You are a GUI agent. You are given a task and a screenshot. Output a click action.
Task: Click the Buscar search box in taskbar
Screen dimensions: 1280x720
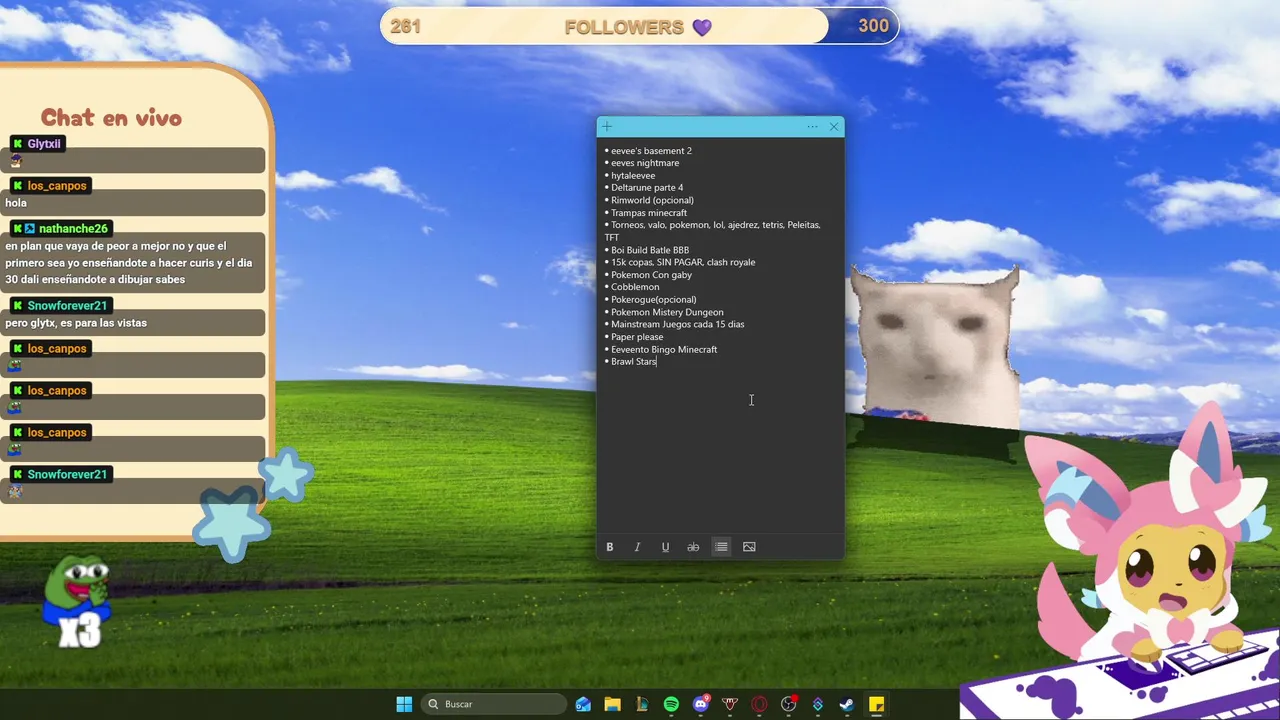coord(494,704)
